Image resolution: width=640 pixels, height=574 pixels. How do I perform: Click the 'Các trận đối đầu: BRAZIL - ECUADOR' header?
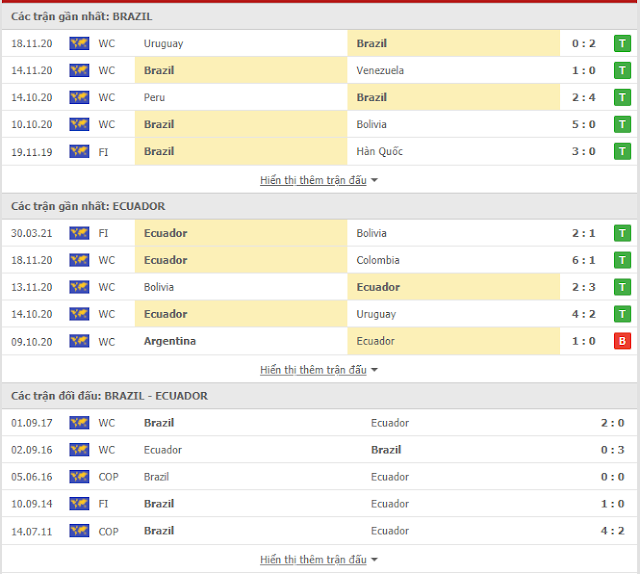(x=109, y=396)
